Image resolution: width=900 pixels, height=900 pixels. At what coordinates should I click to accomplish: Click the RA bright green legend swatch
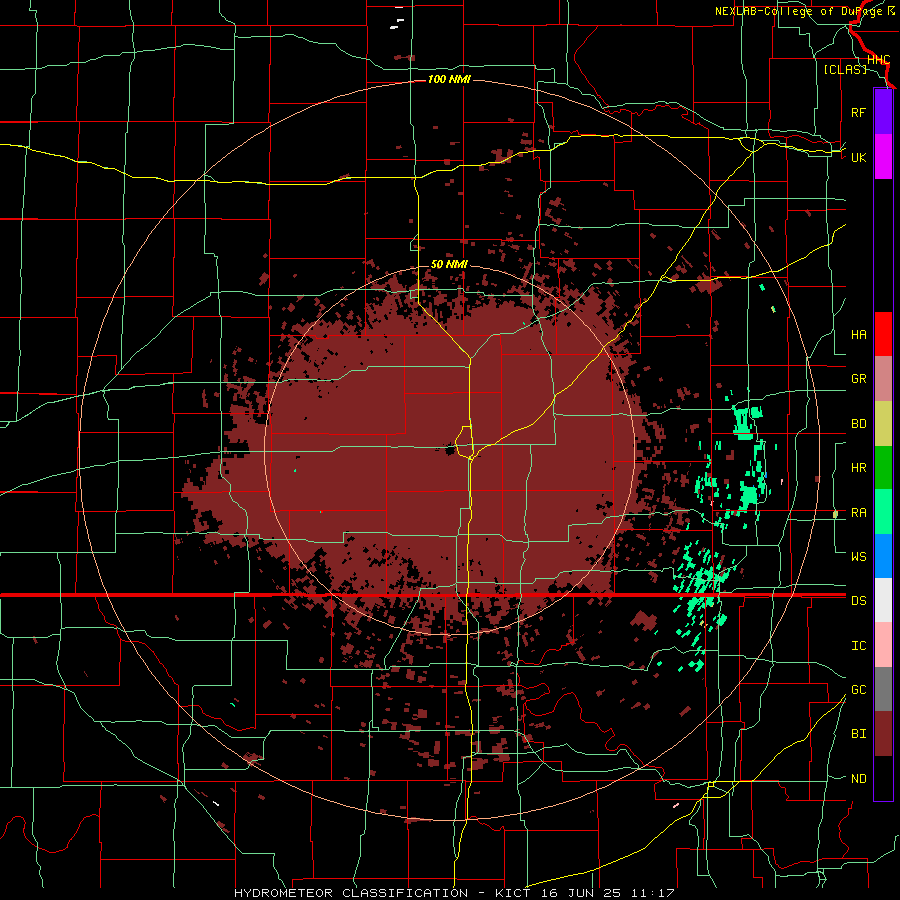(883, 512)
